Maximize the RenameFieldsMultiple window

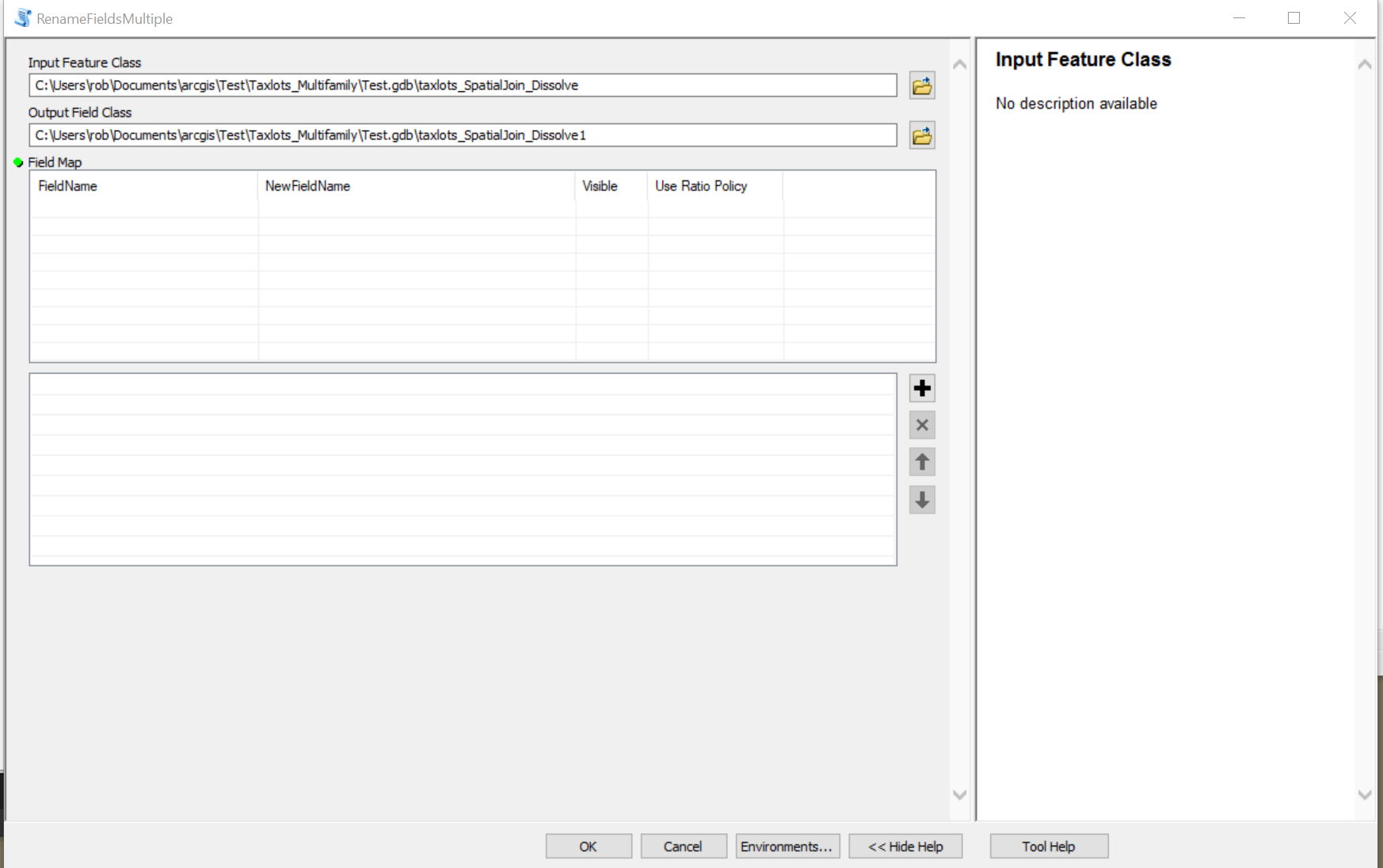click(1294, 18)
